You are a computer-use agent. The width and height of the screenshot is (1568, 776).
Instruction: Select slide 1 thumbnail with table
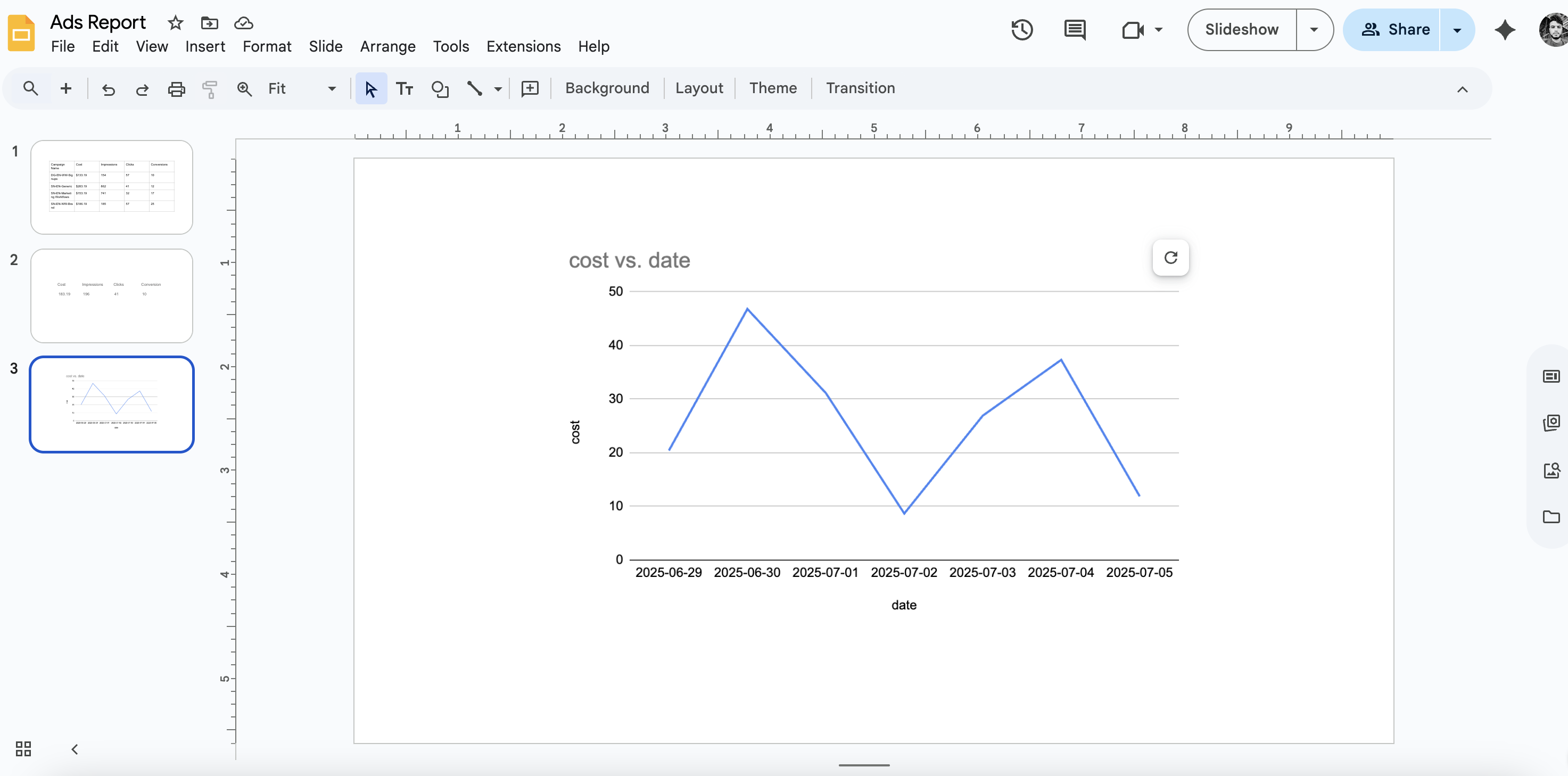click(x=111, y=187)
